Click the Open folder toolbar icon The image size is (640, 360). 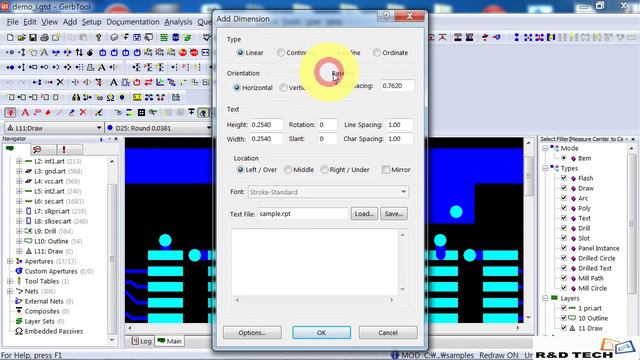point(21,38)
